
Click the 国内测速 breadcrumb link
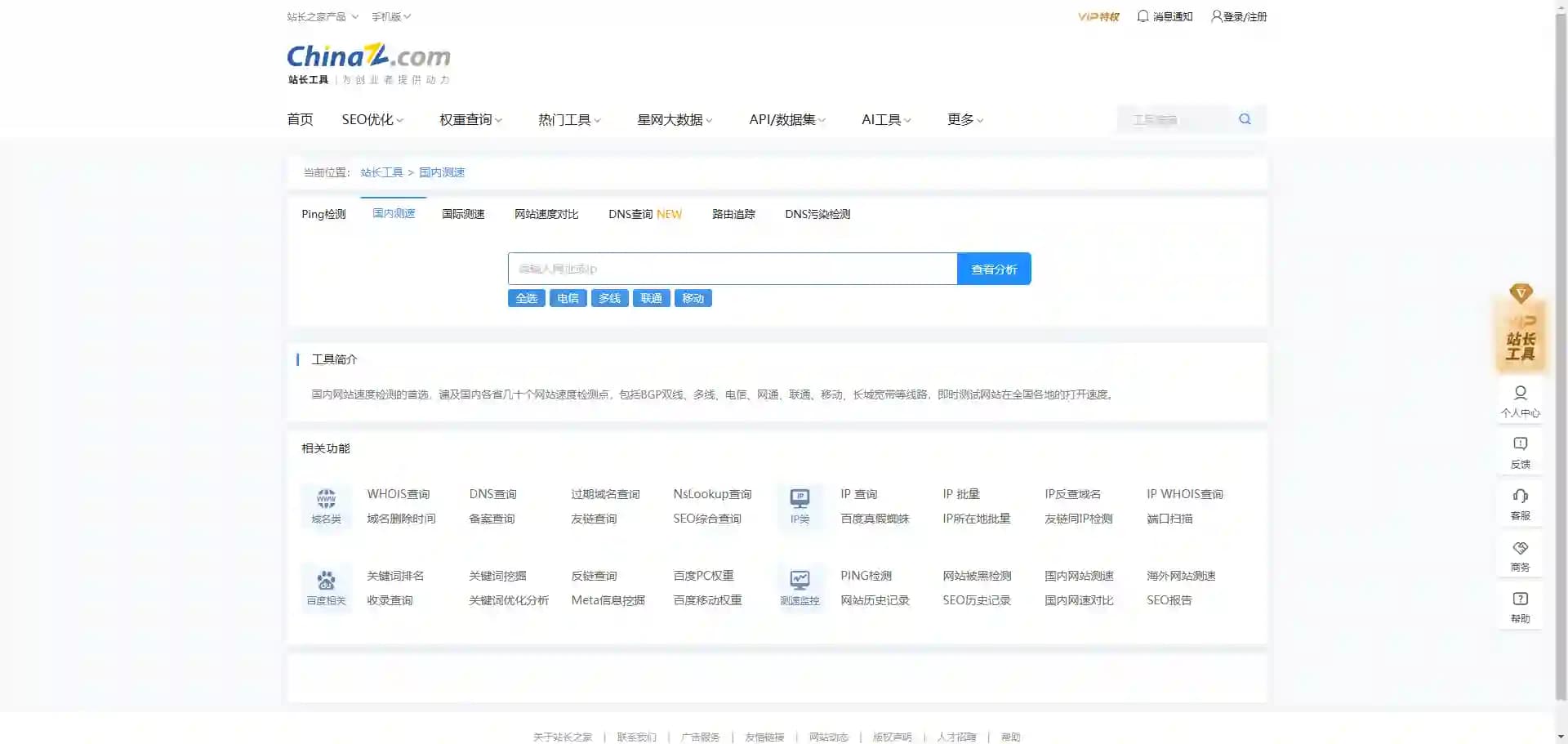coord(442,172)
